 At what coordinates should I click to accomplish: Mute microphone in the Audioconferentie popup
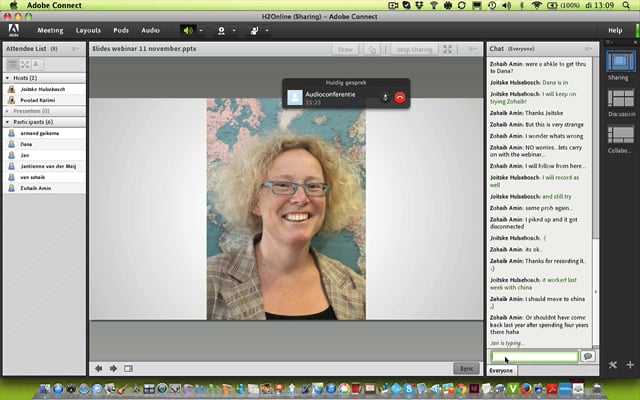point(384,98)
